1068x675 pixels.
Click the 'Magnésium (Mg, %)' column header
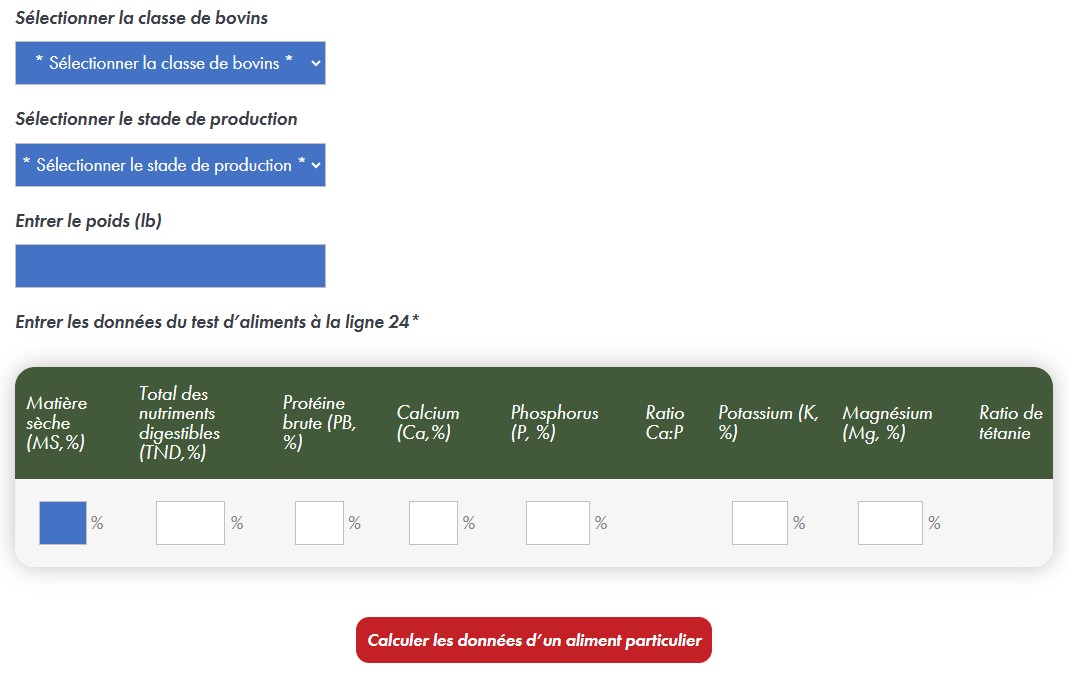pyautogui.click(x=887, y=423)
